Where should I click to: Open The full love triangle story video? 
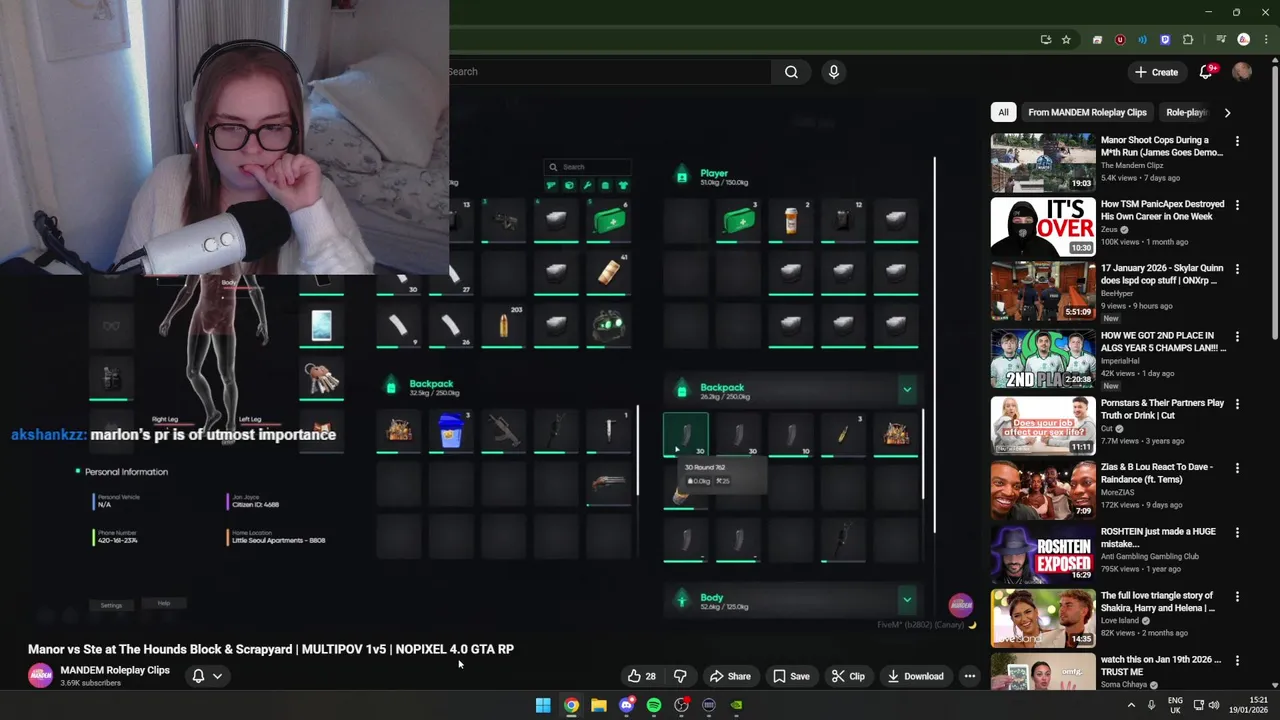[1158, 601]
